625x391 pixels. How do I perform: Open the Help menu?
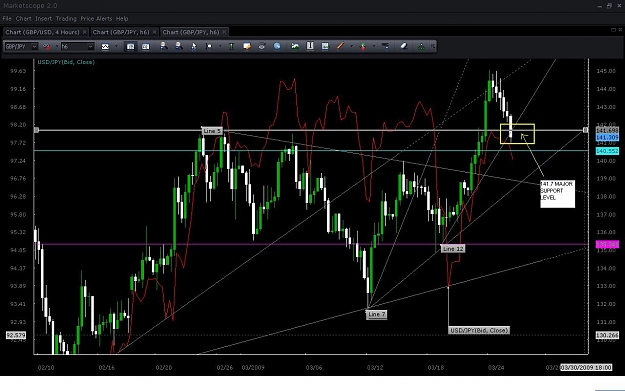coord(122,19)
